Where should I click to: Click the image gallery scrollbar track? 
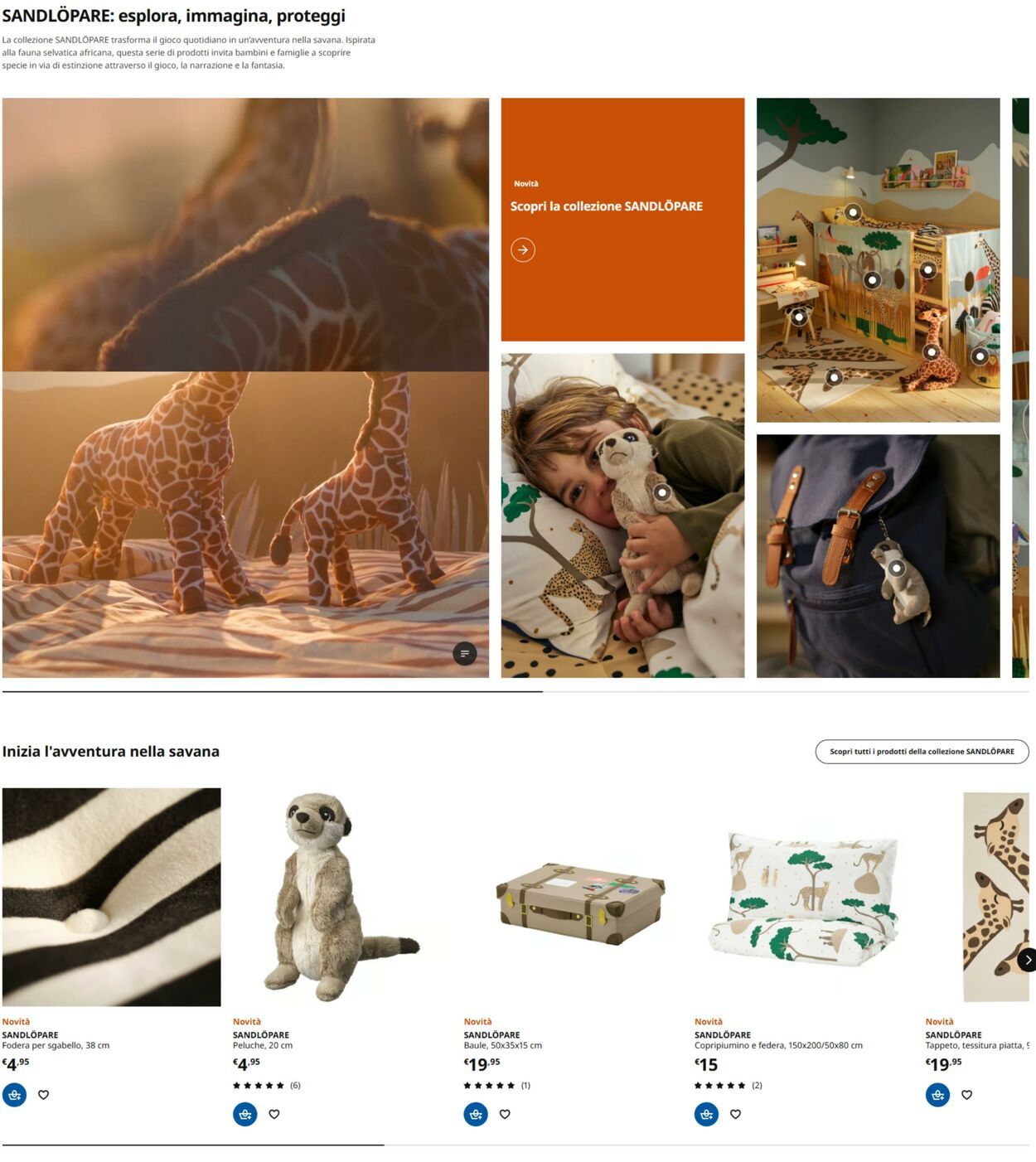516,691
